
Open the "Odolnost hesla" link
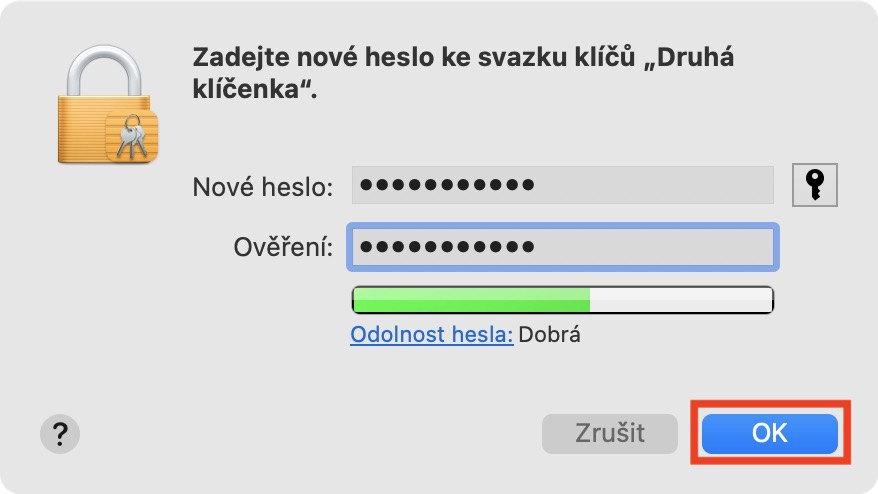[431, 334]
